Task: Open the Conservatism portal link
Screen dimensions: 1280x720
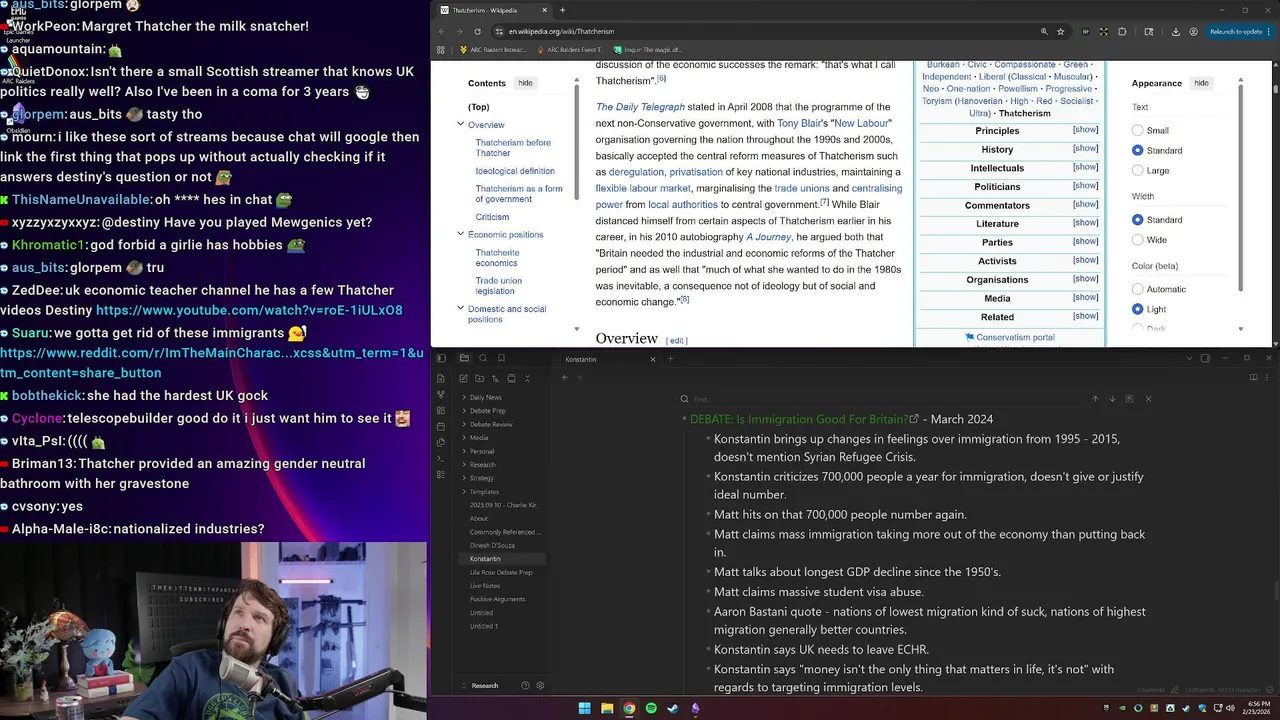Action: coord(1015,337)
